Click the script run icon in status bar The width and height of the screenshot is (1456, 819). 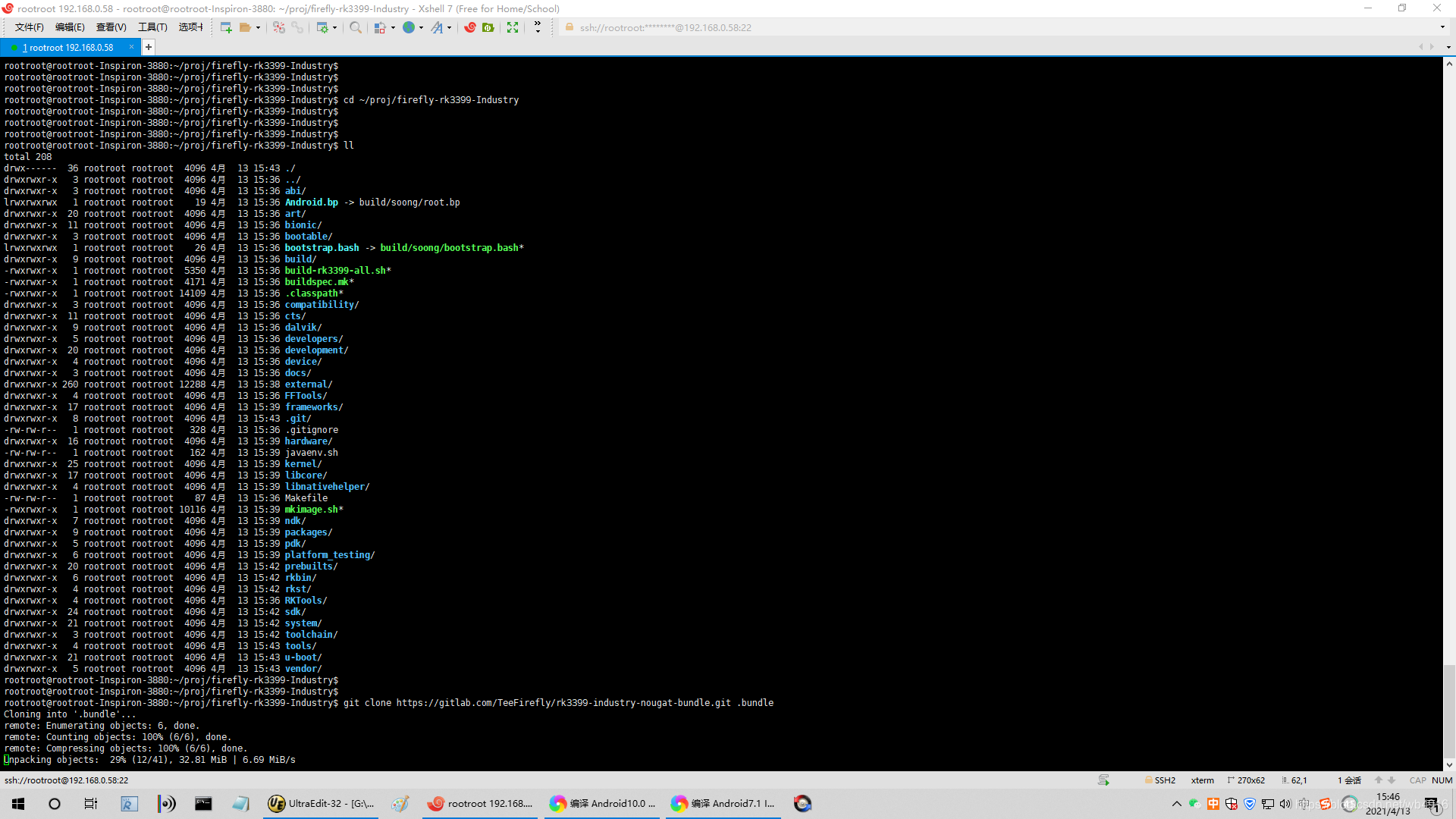tap(1103, 780)
